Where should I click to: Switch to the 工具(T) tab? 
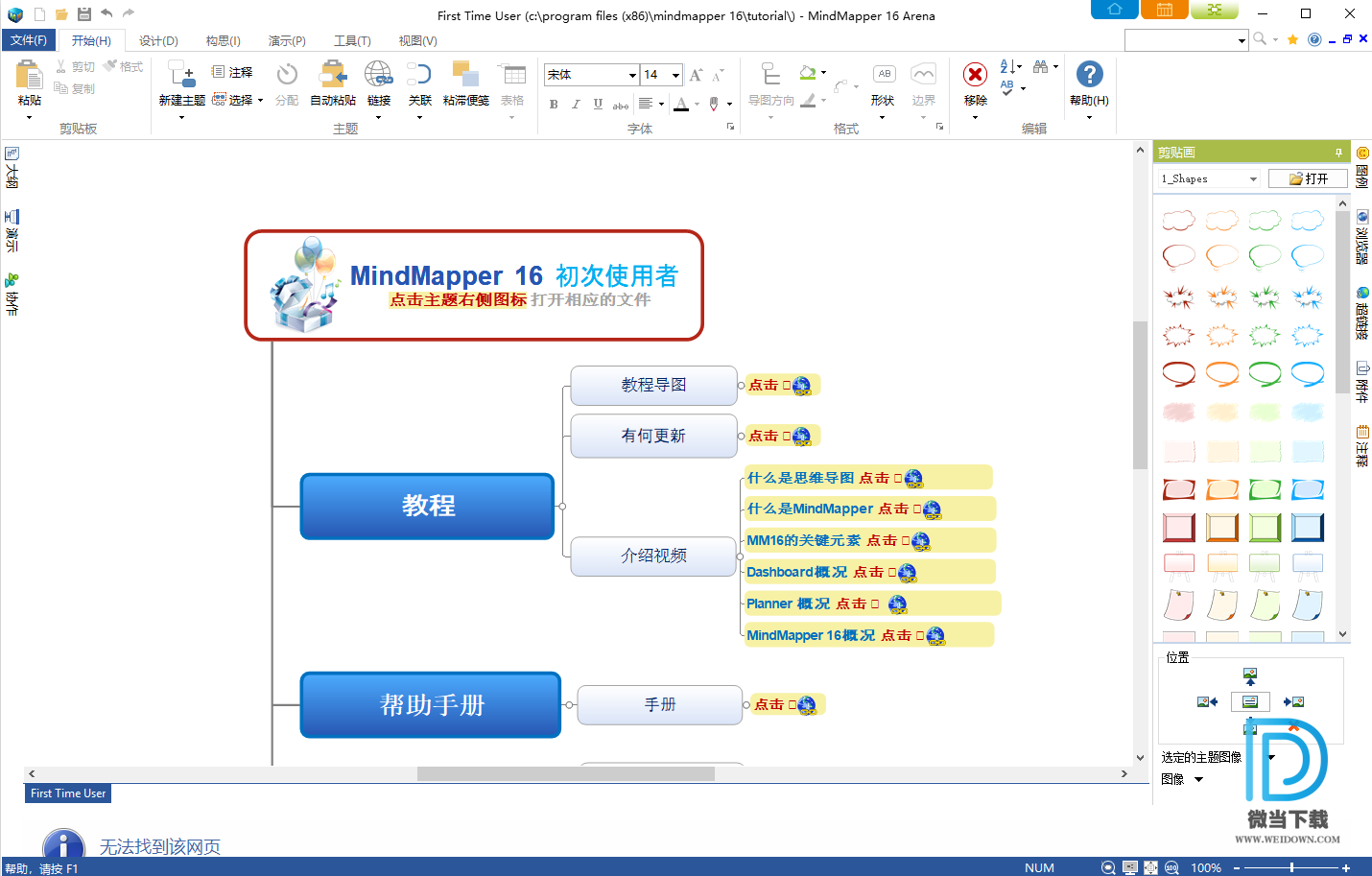pos(352,41)
